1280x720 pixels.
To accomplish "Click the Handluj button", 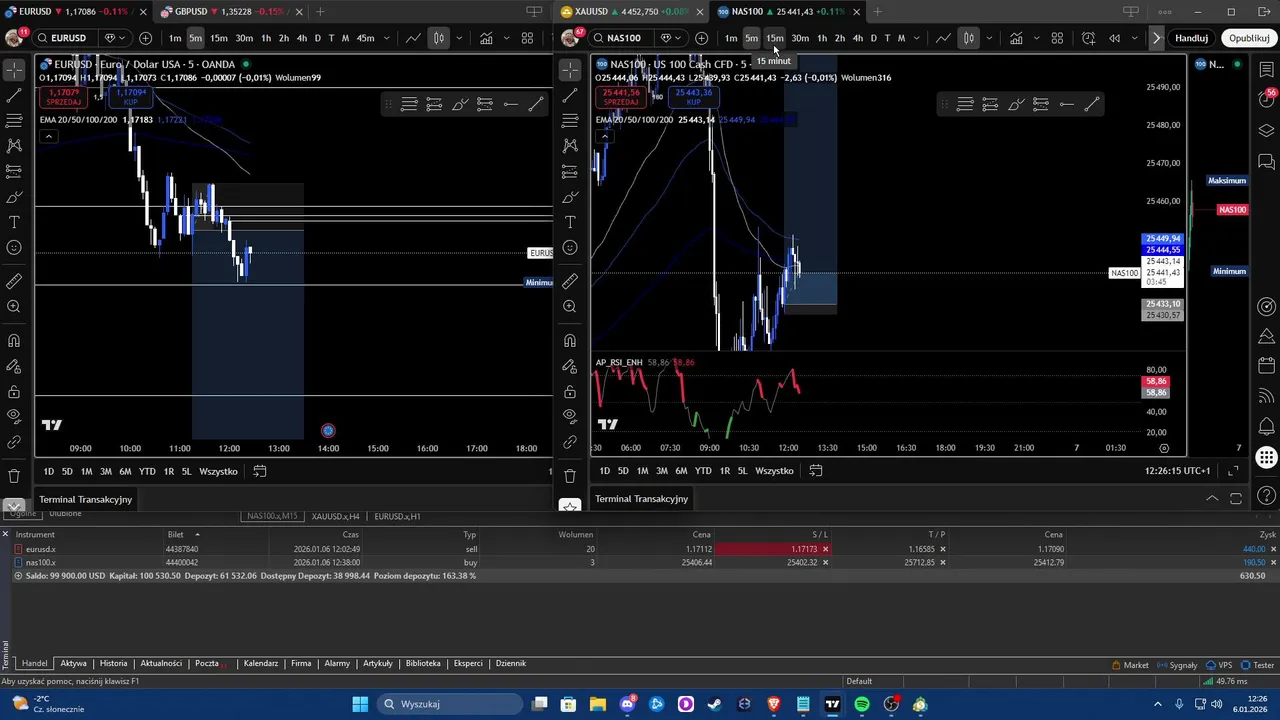I will point(1191,38).
